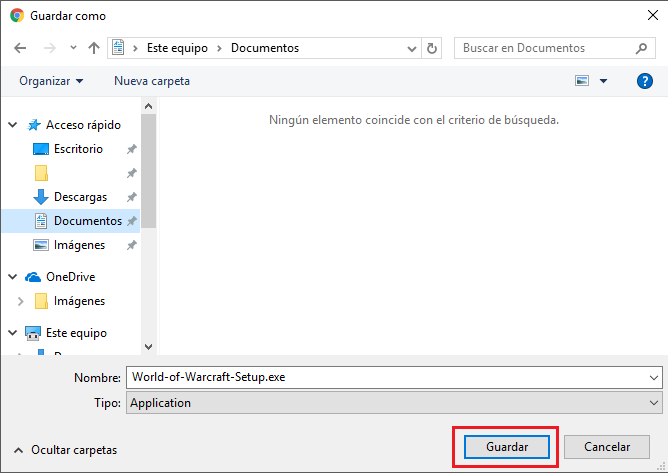
Task: Change the view with the view icon
Action: pyautogui.click(x=582, y=81)
